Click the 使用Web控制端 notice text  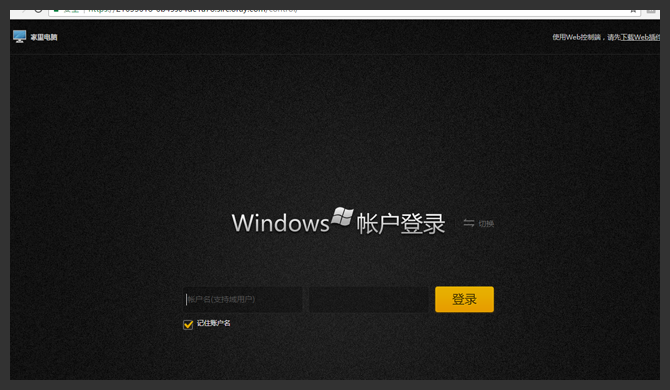pos(576,37)
